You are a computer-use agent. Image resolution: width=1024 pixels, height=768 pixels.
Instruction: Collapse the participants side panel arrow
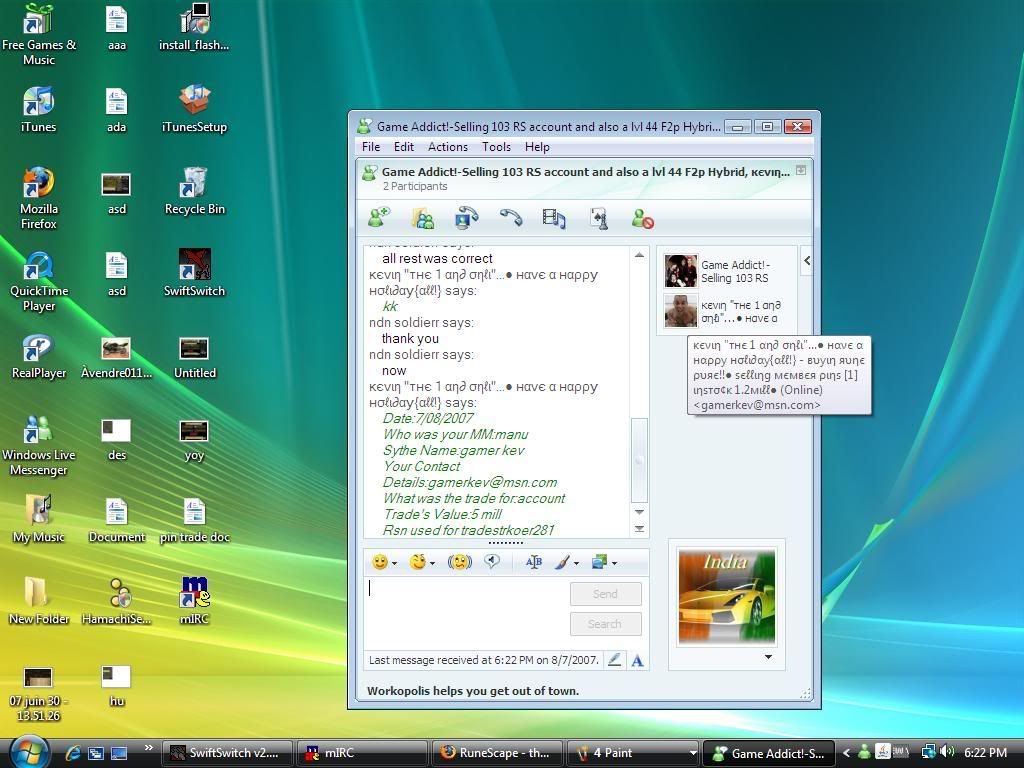click(x=807, y=261)
